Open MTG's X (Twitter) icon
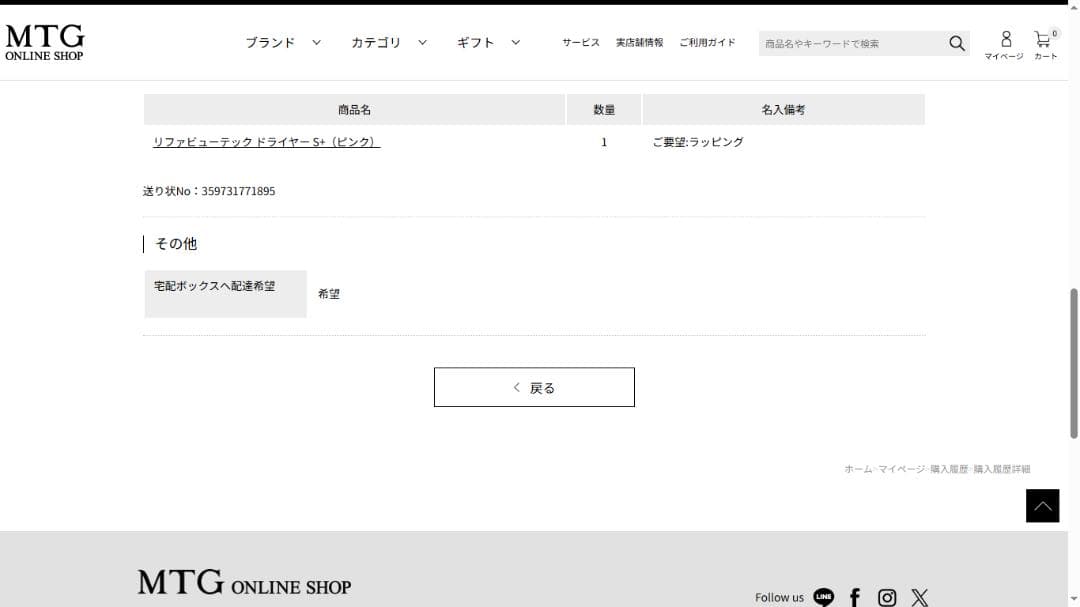The image size is (1080, 607). [x=919, y=597]
